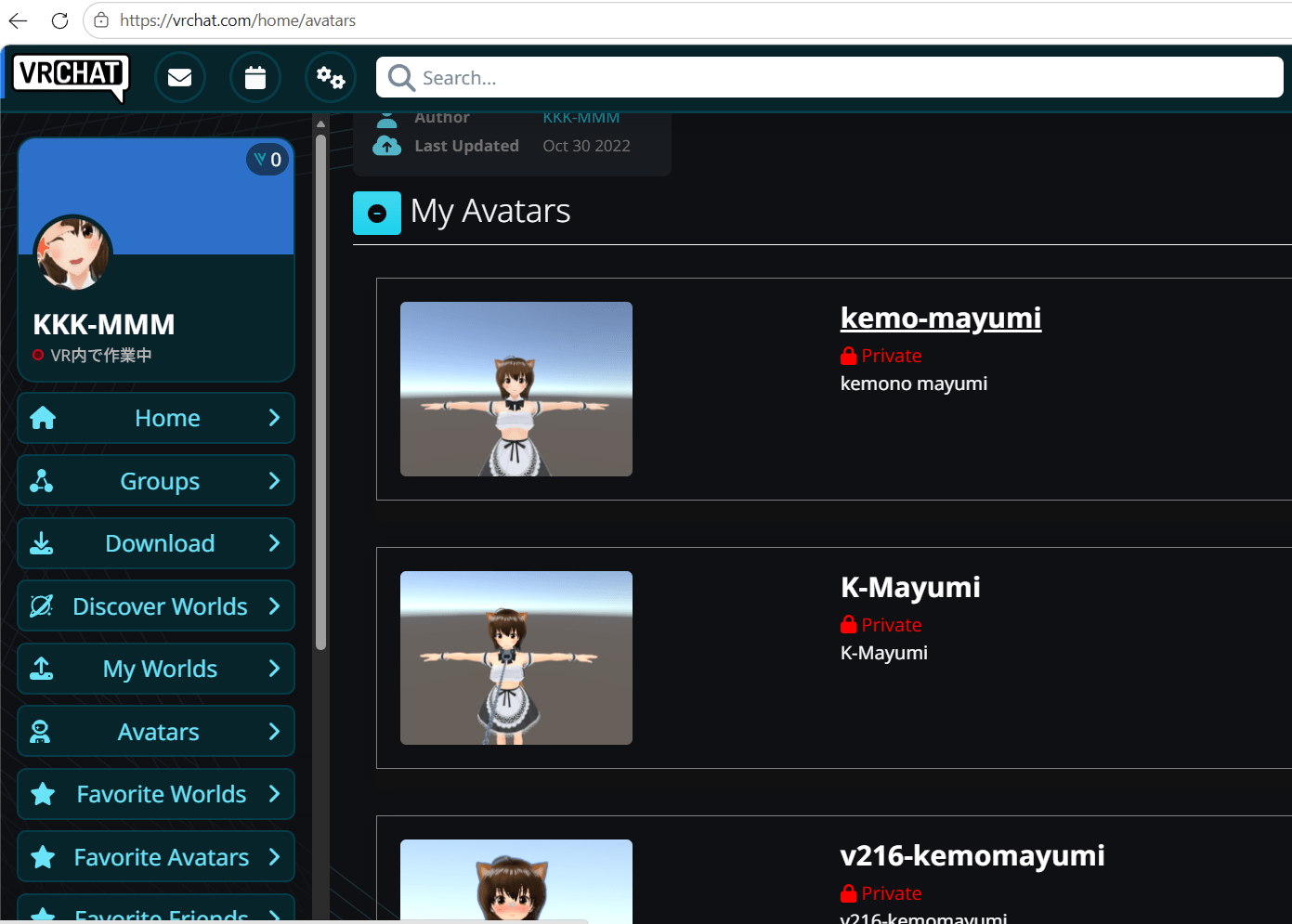Open the kemo-mayumi avatar link
The height and width of the screenshot is (924, 1292).
pos(941,318)
